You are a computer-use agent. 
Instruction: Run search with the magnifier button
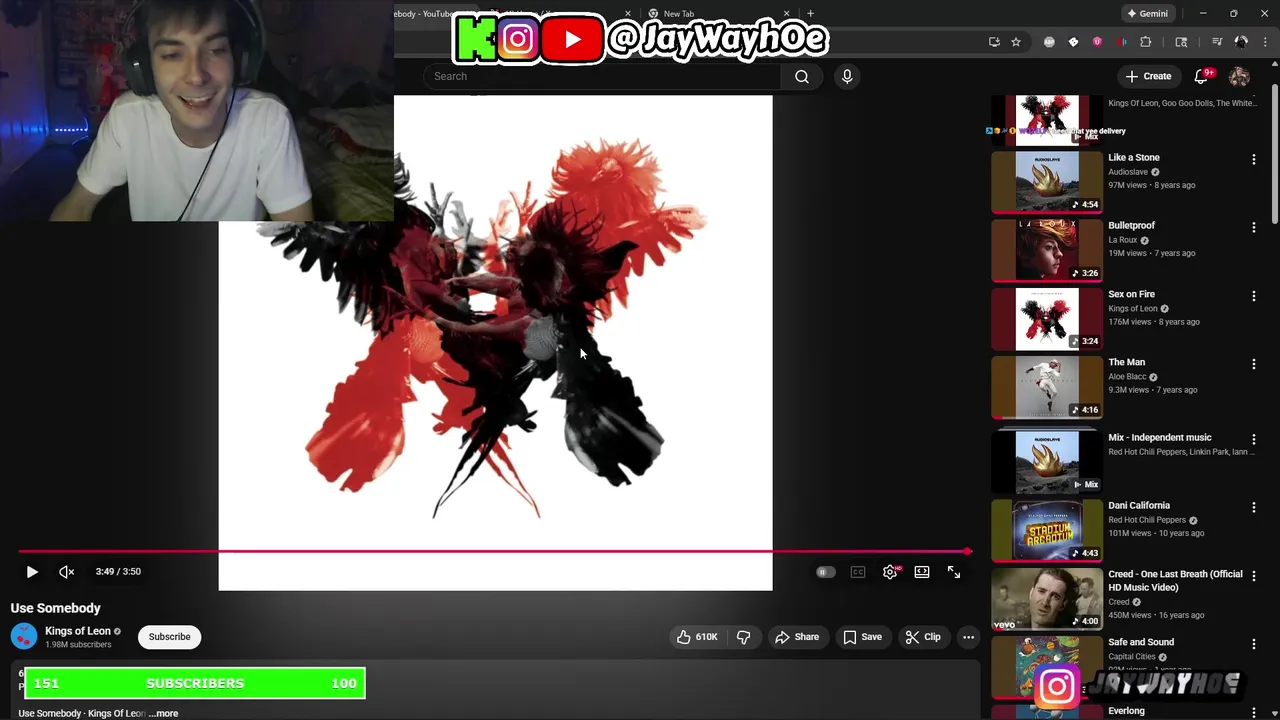(802, 76)
